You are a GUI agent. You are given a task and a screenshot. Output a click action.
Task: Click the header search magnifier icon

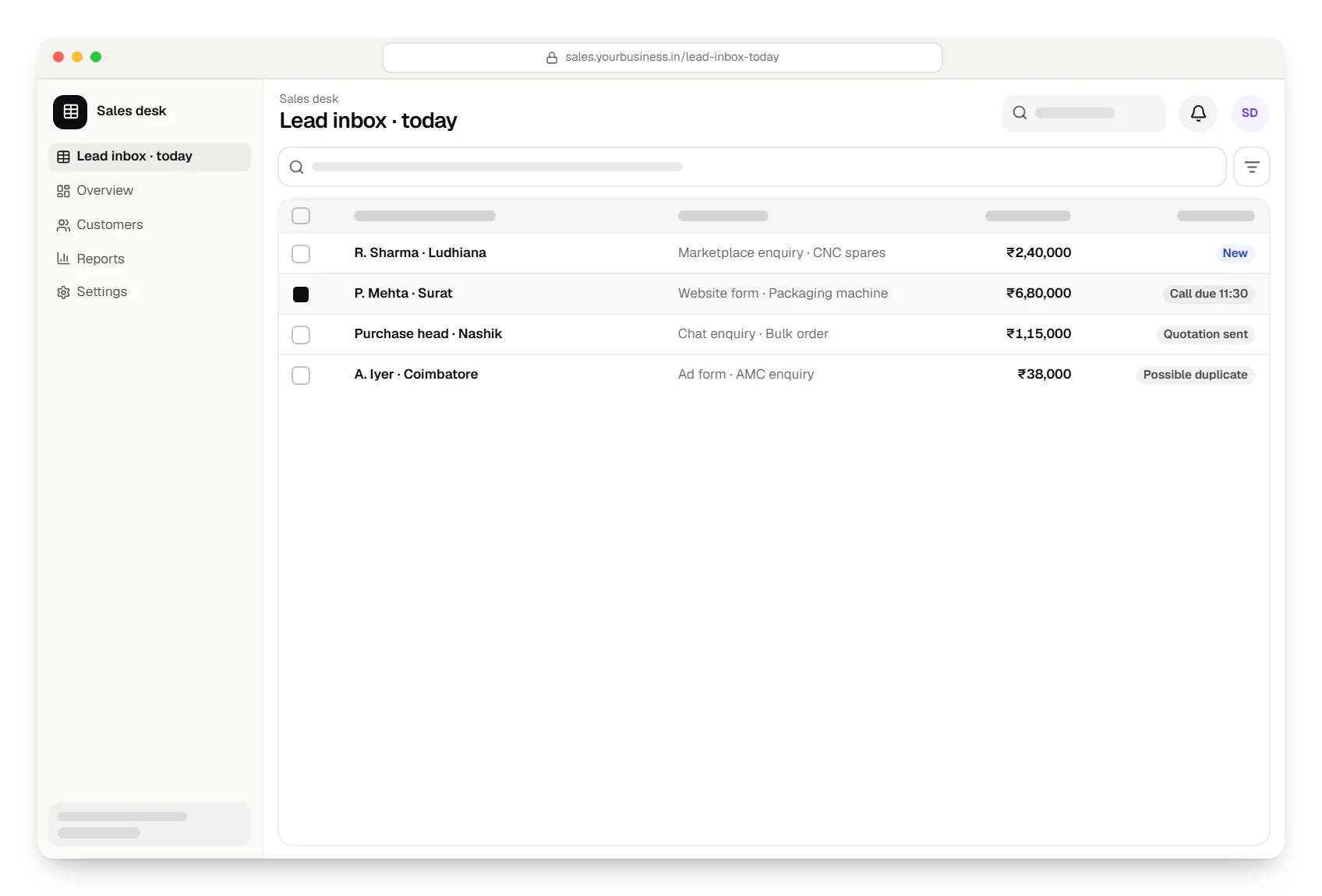click(x=1020, y=113)
